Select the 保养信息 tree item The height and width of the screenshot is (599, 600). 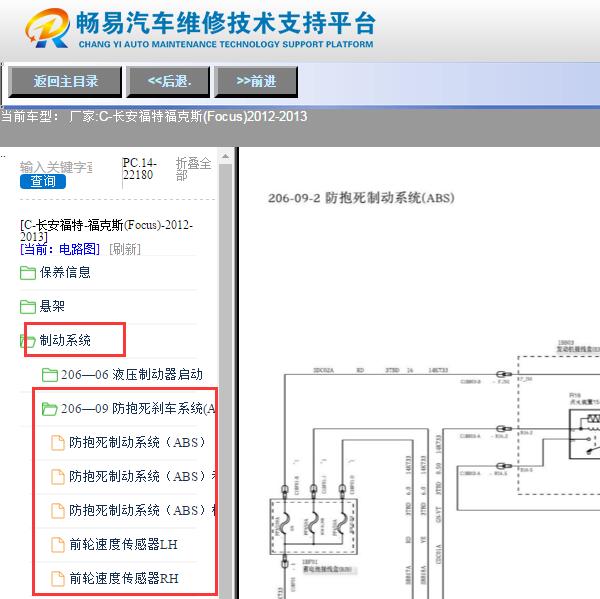[x=65, y=273]
